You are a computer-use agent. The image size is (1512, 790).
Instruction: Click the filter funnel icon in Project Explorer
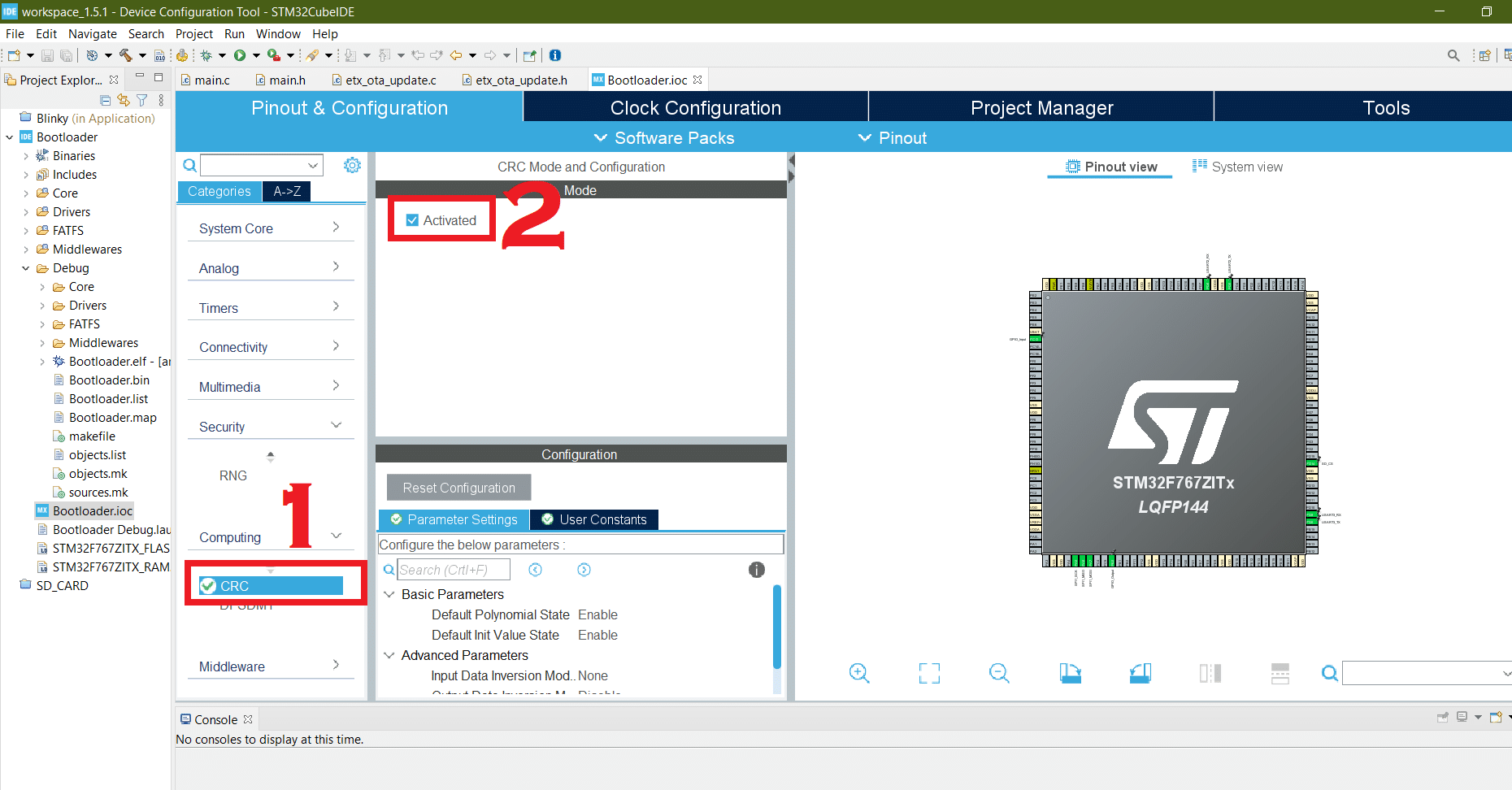[x=142, y=100]
